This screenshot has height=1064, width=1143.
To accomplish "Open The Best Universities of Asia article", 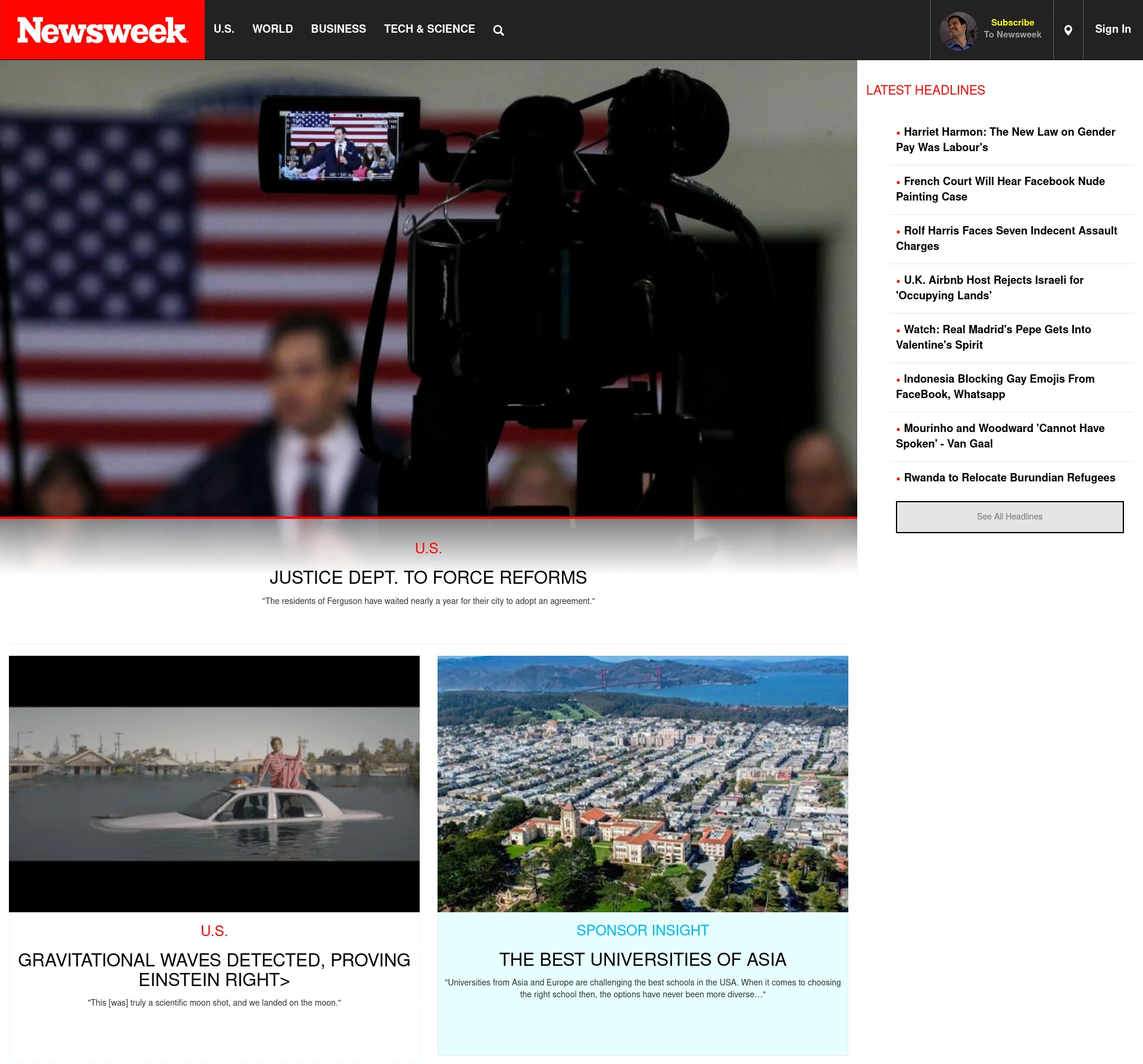I will click(642, 960).
